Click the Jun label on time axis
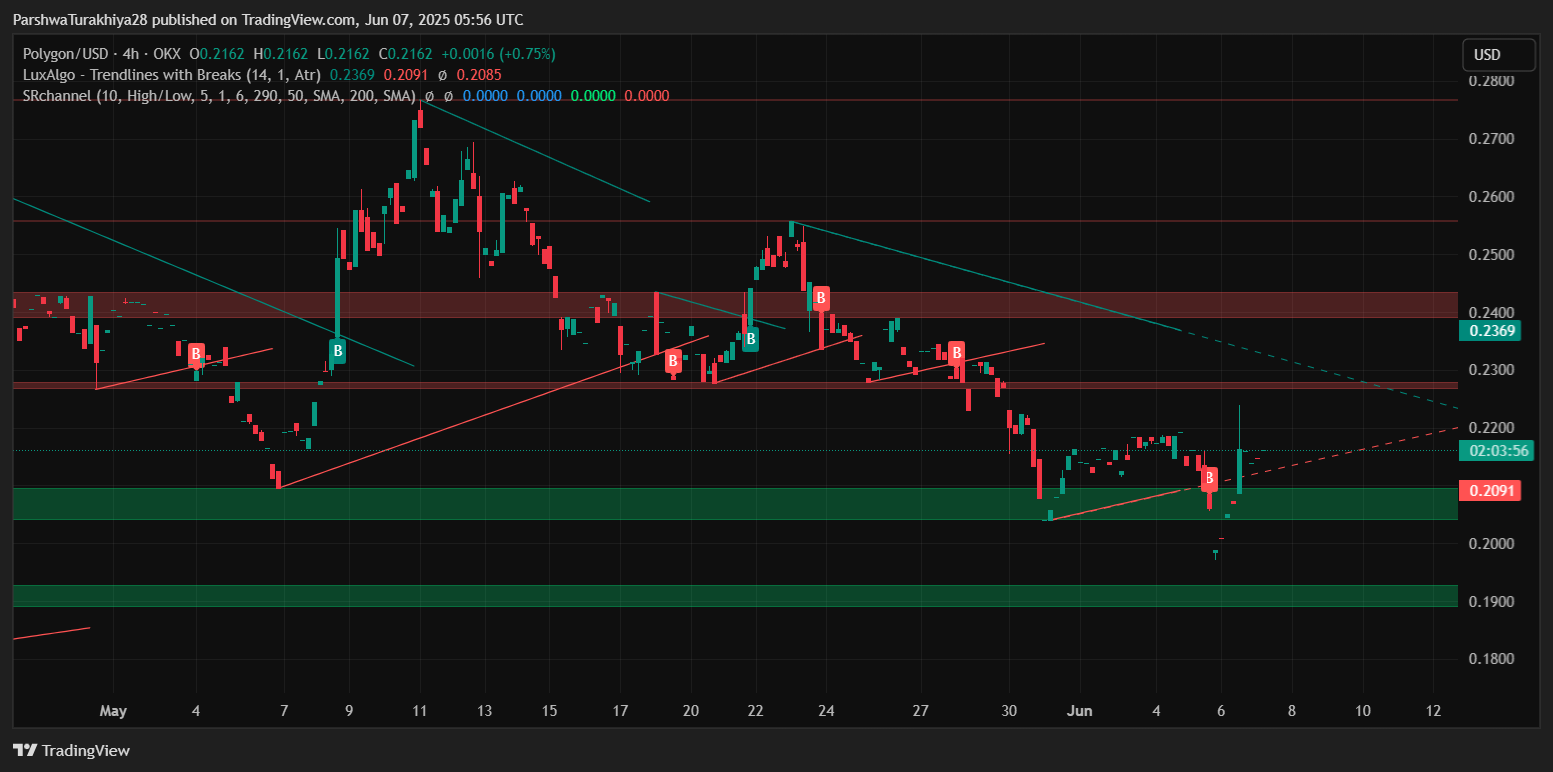 coord(1079,711)
